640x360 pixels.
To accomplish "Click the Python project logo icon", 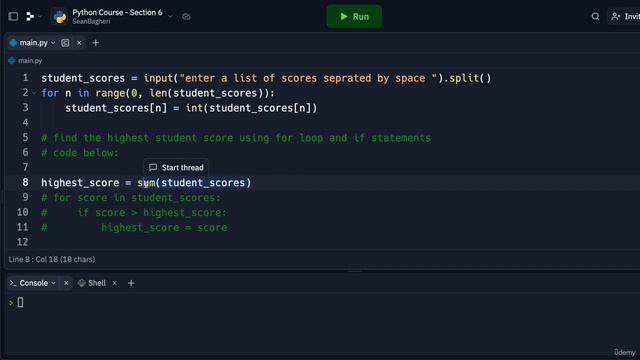I will point(60,17).
